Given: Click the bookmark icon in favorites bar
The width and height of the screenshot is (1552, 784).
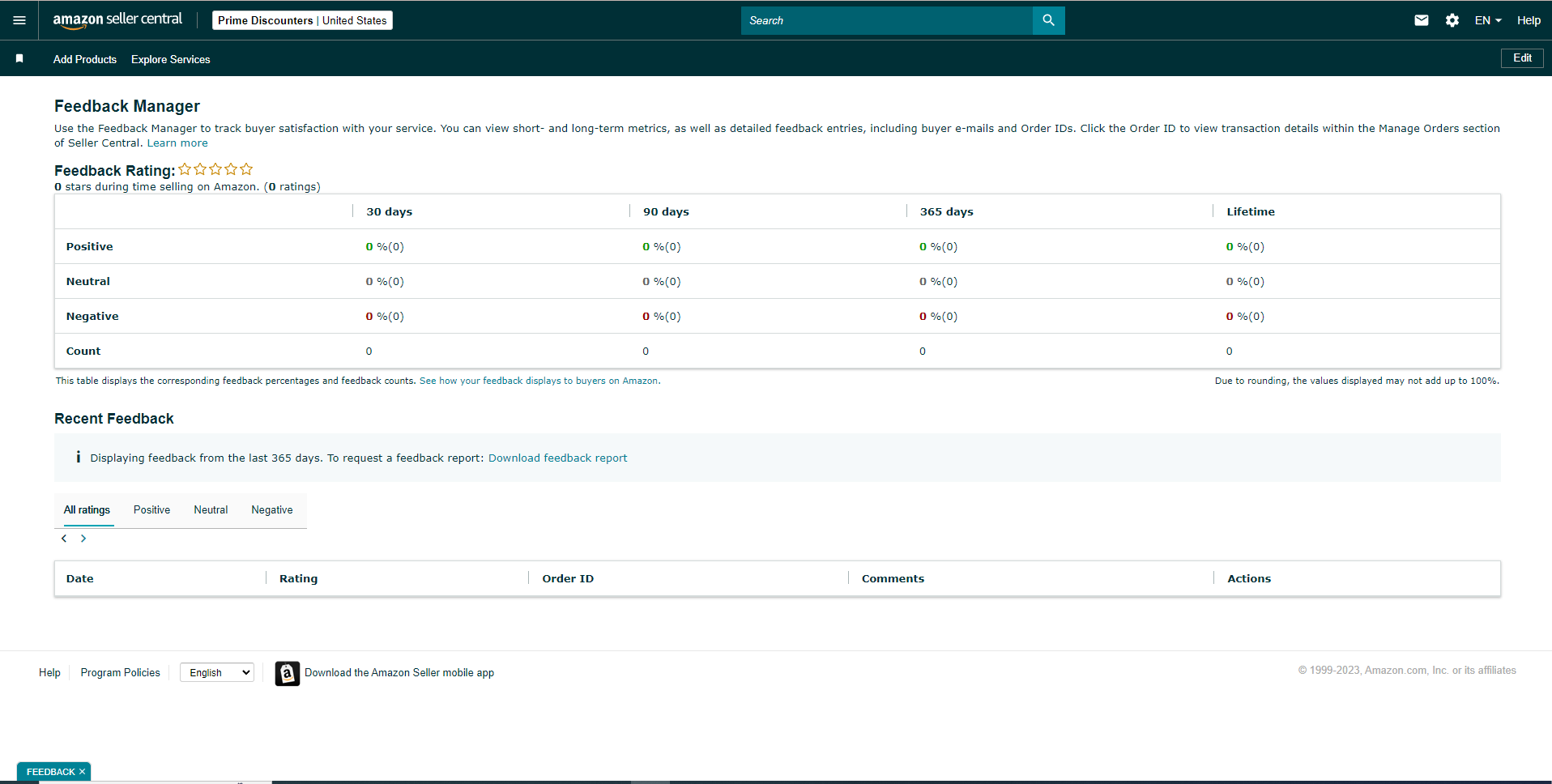Looking at the screenshot, I should coord(19,58).
